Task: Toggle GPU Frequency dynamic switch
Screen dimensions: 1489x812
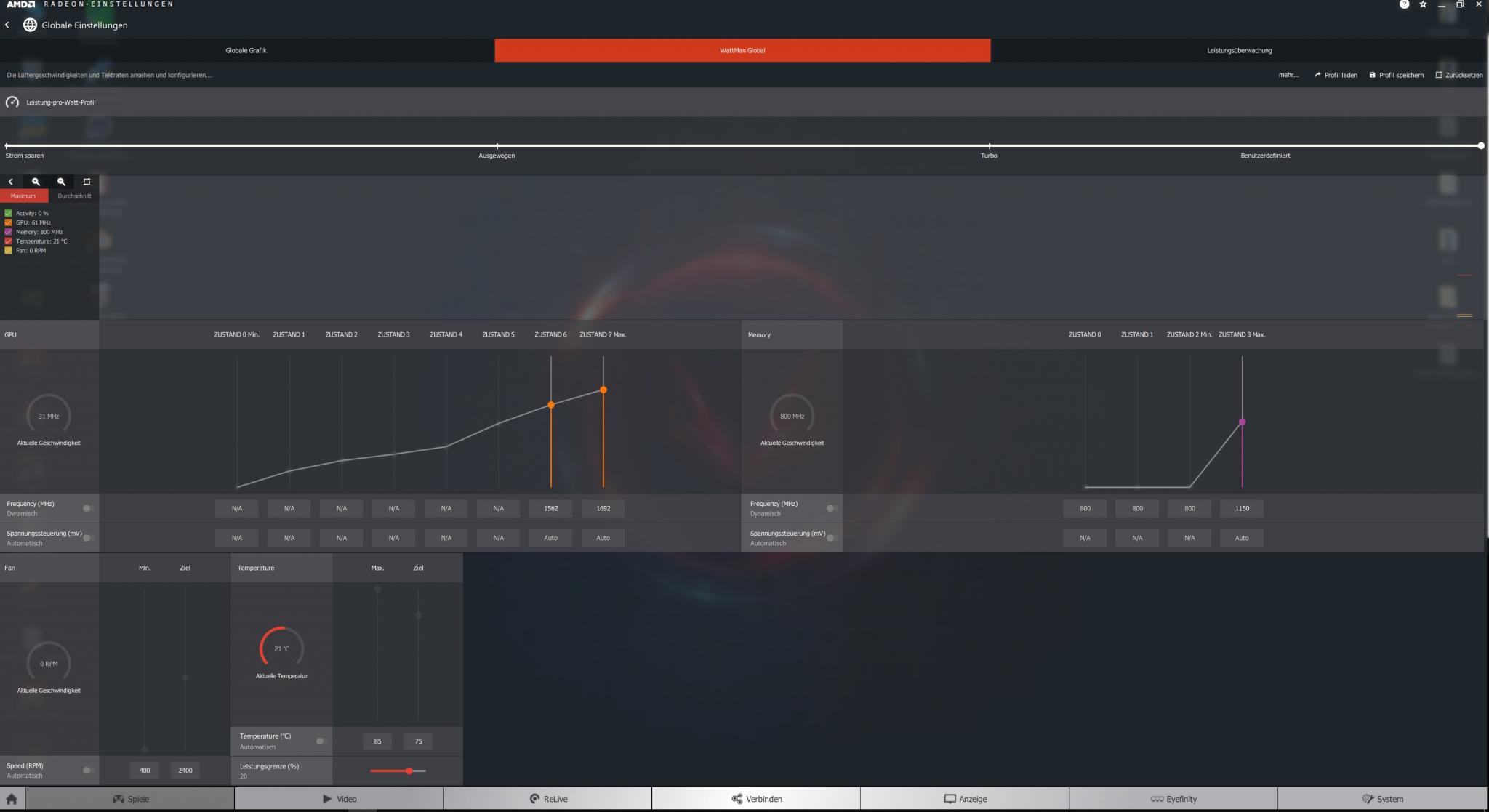Action: pos(87,508)
